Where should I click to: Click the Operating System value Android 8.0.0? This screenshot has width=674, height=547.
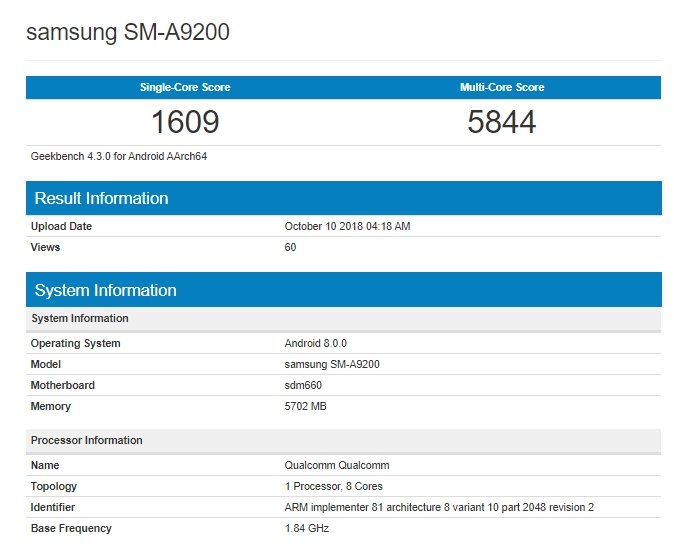pos(316,343)
